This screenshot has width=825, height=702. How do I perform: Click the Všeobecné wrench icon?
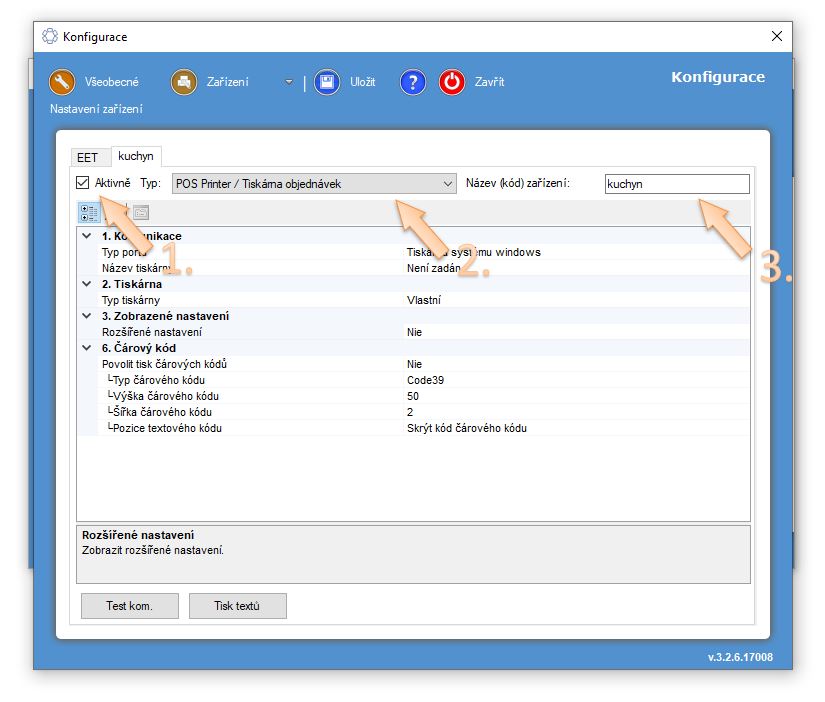tap(63, 82)
